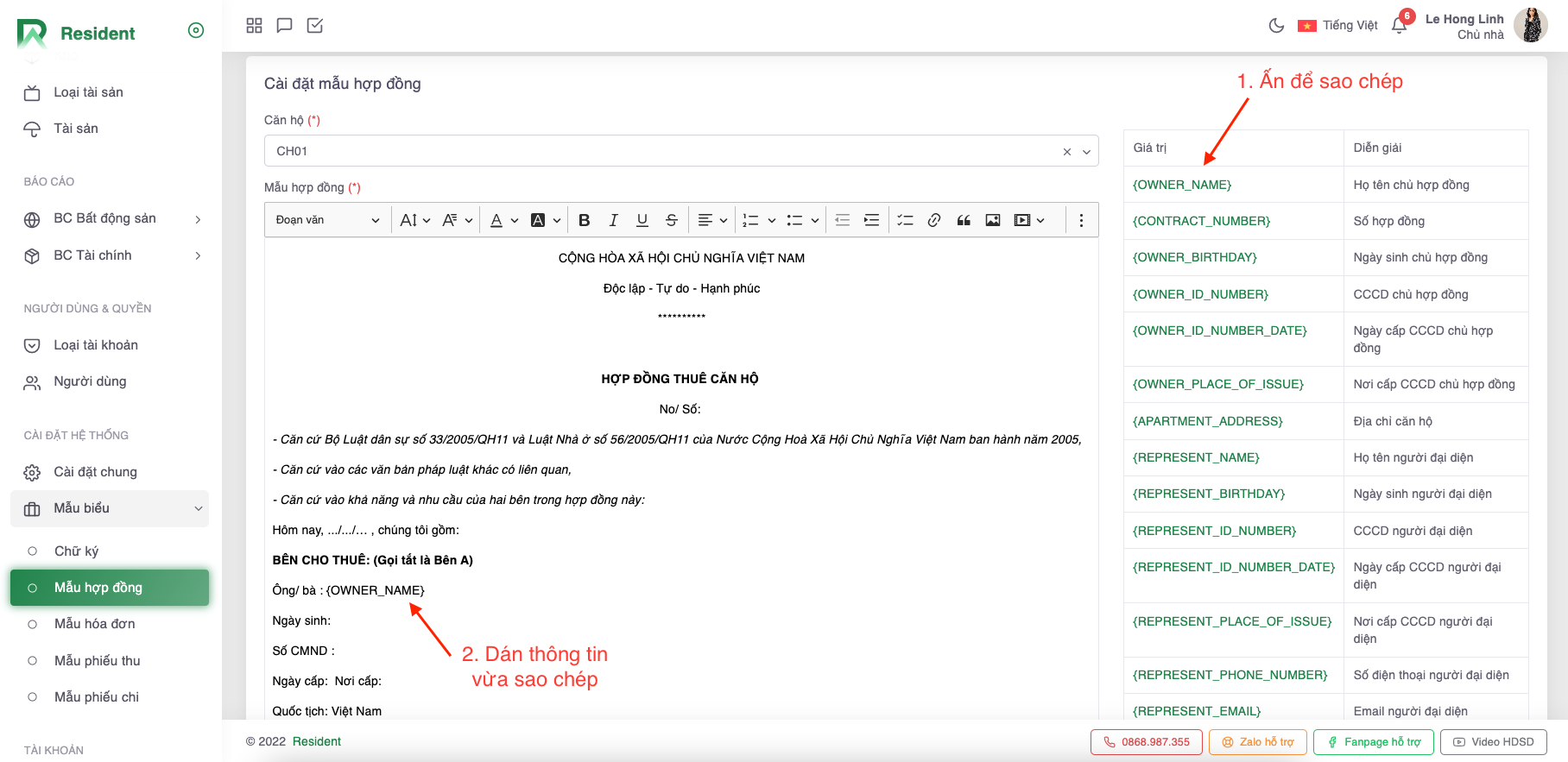Image resolution: width=1568 pixels, height=762 pixels.
Task: Go to Cài đặt chung menu item
Action: (x=95, y=472)
